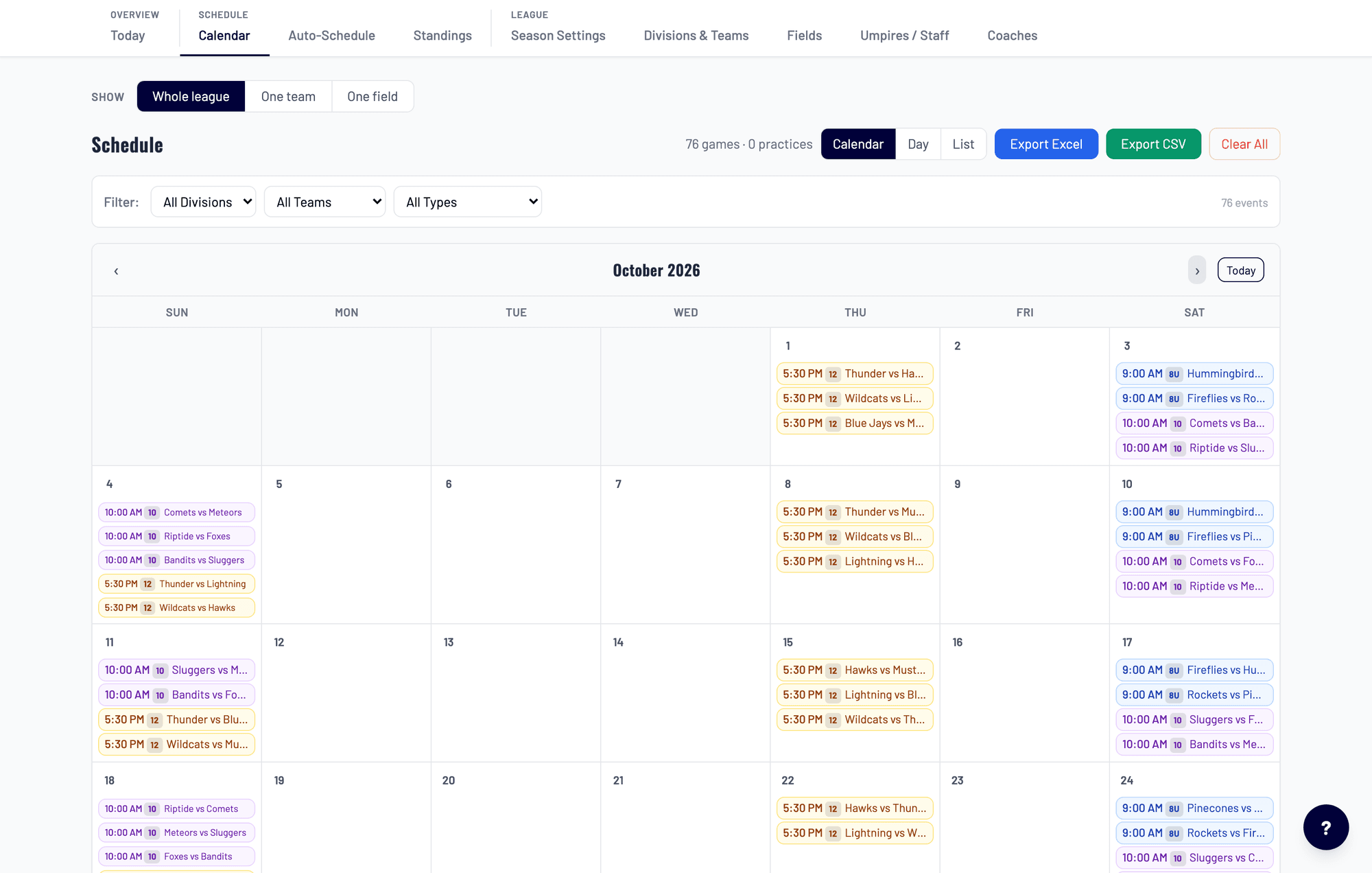Open the Umpires / Staff tab
This screenshot has height=873, width=1372.
pos(904,36)
